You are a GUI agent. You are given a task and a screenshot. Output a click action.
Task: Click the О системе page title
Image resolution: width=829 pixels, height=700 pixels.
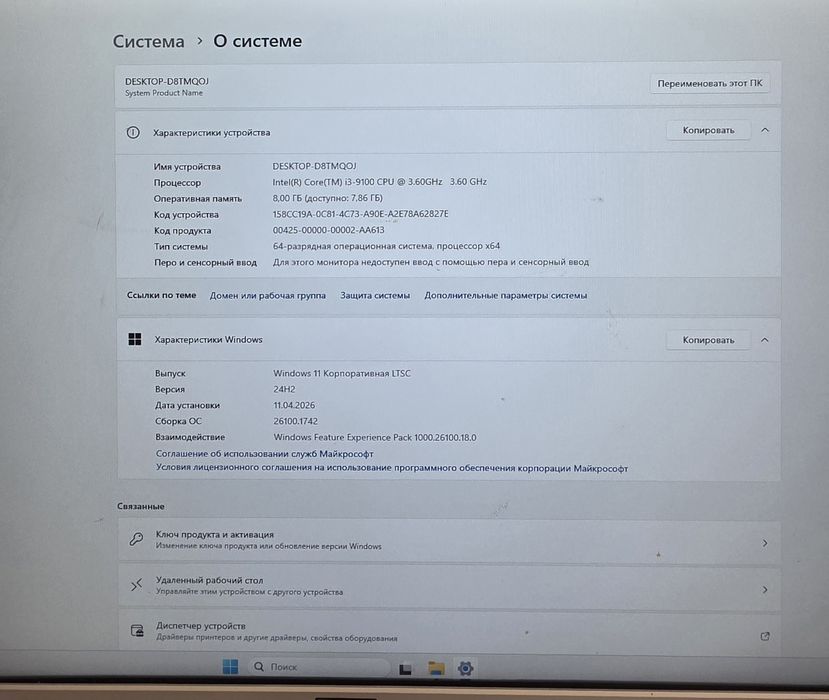257,41
